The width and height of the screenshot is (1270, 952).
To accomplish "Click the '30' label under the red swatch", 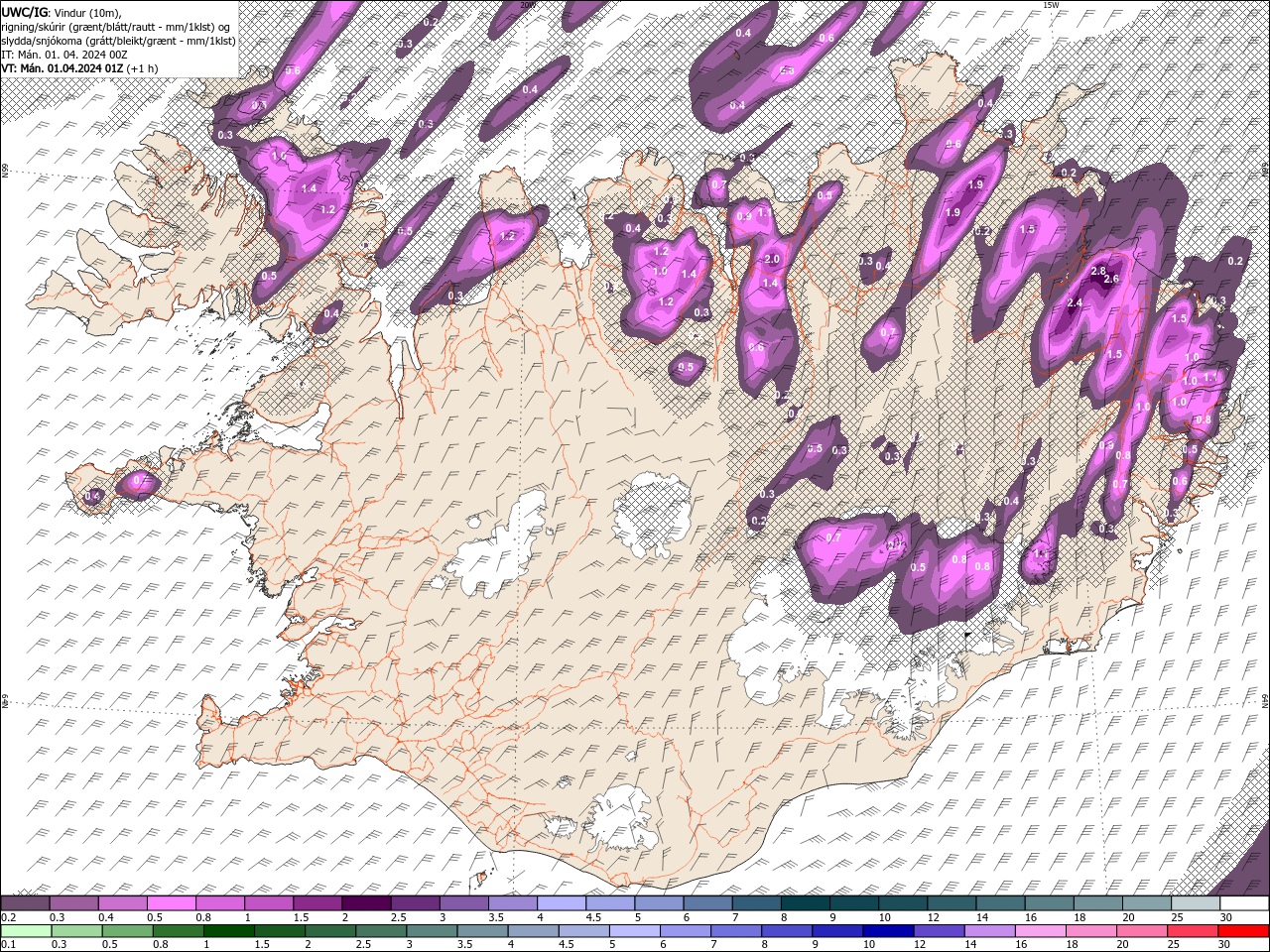I will click(x=1226, y=945).
